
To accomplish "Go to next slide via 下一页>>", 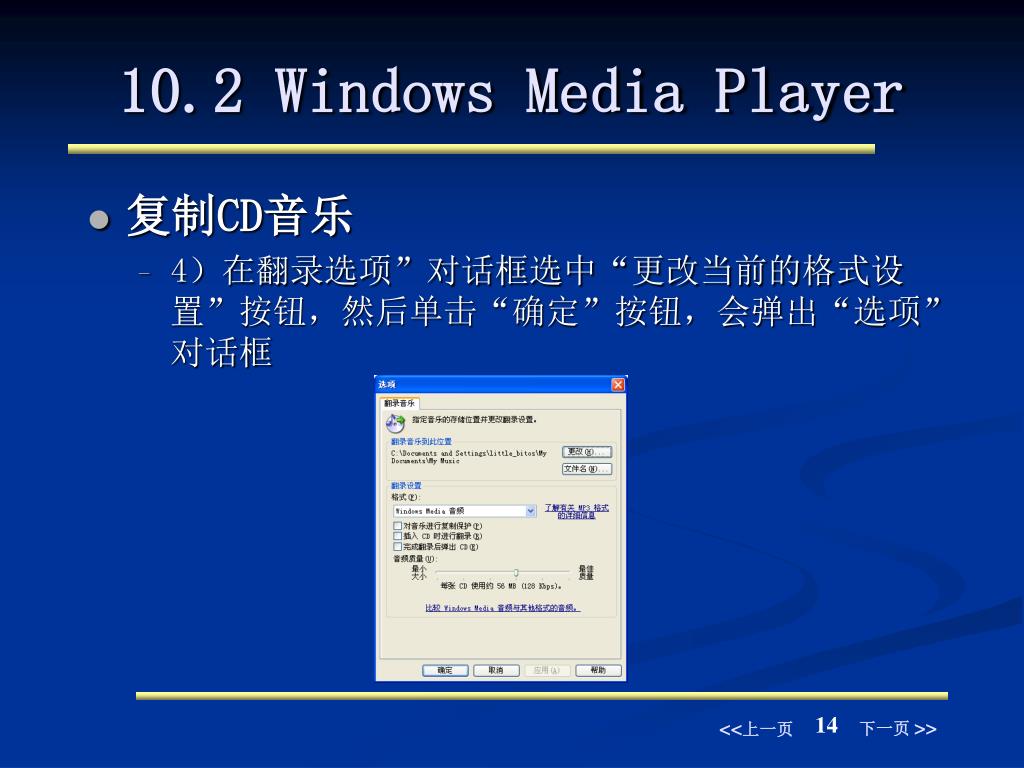I will pos(898,729).
